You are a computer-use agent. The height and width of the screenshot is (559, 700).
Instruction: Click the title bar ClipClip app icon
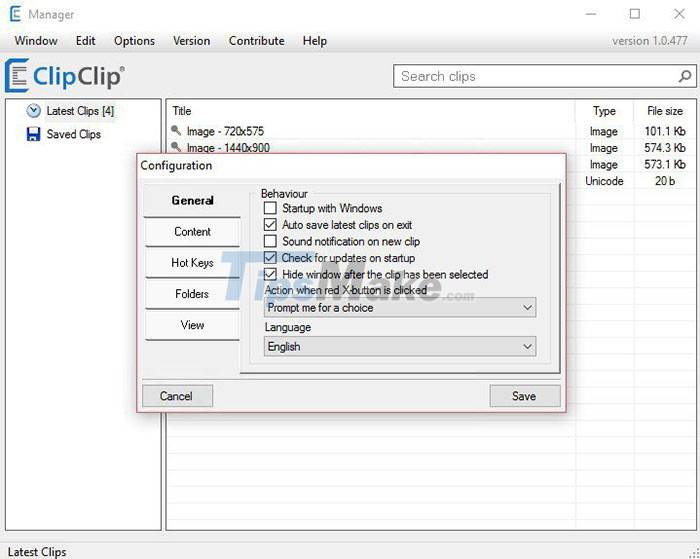click(x=16, y=14)
